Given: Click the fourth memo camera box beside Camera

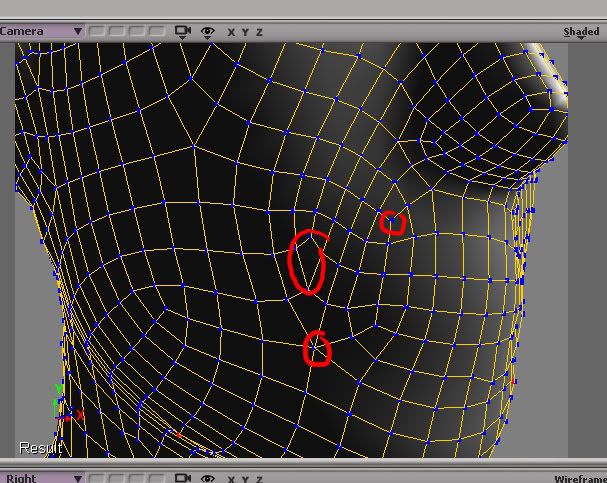Looking at the screenshot, I should (x=157, y=31).
